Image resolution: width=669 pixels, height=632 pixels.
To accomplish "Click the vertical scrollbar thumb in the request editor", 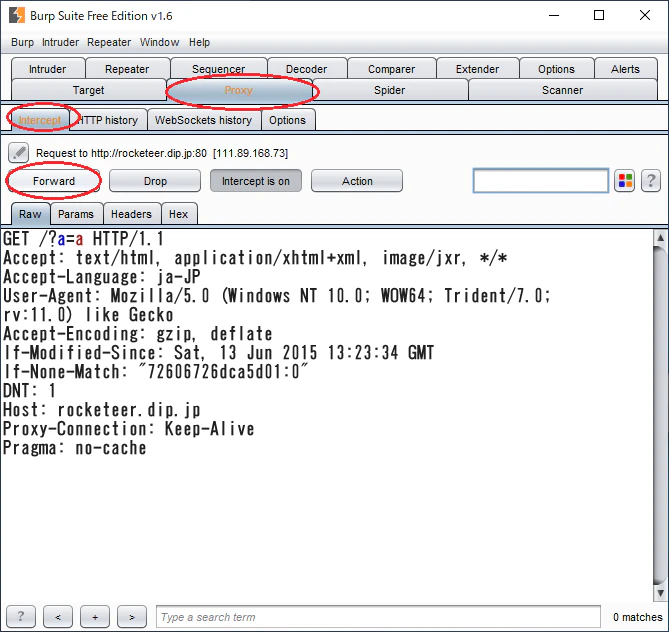I will 660,414.
